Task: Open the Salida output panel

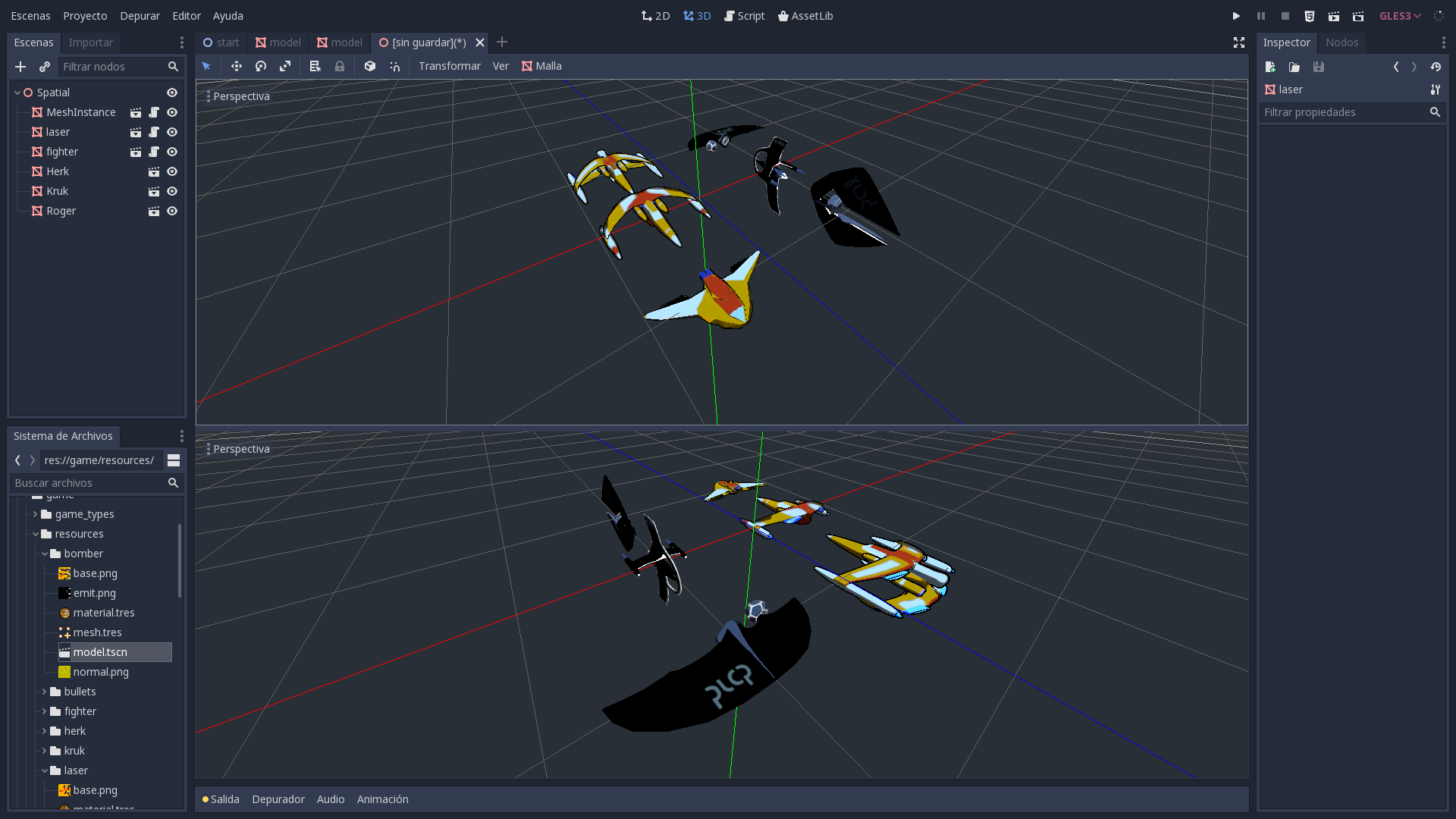Action: click(x=221, y=799)
